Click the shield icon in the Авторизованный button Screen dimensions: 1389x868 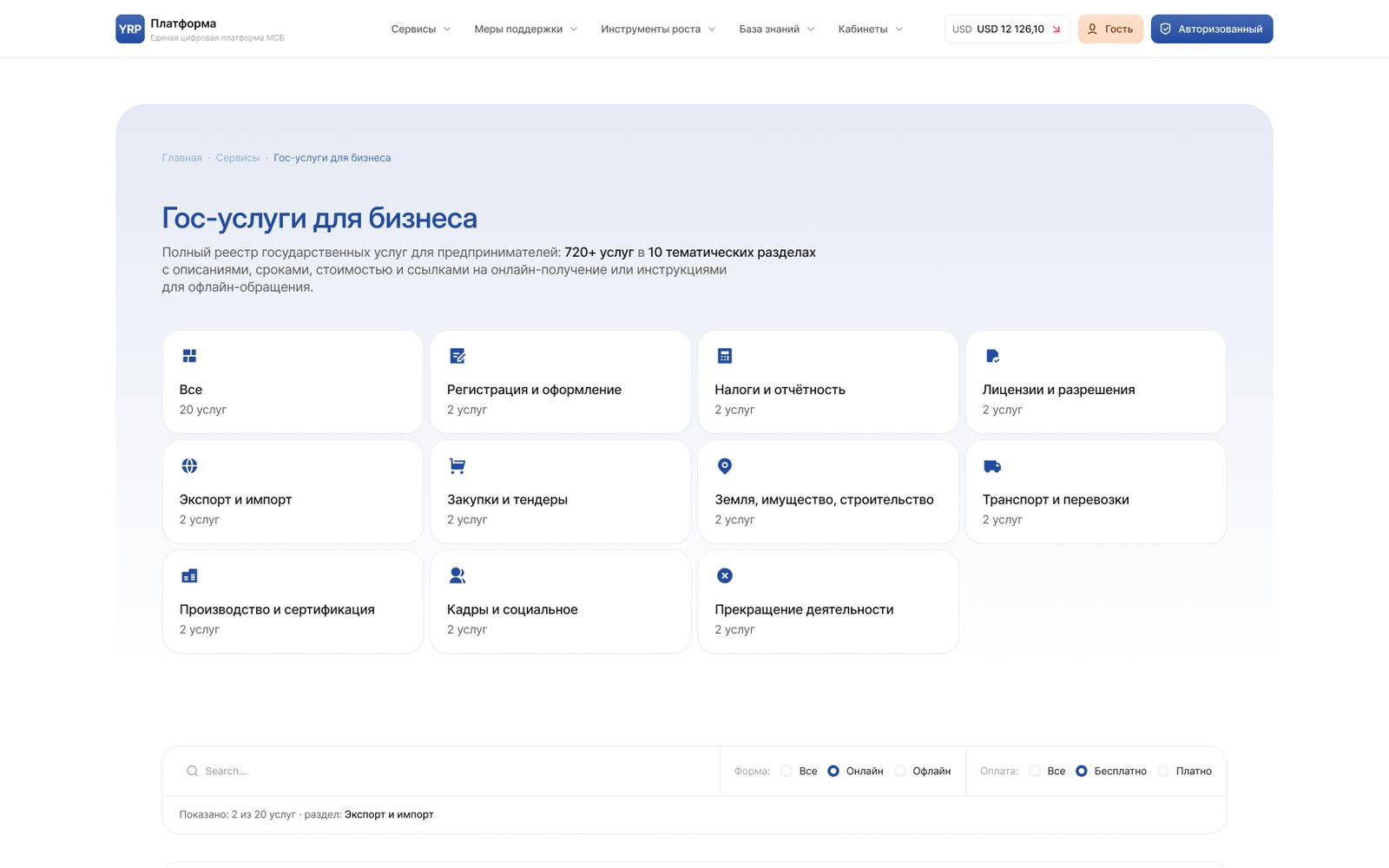pos(1166,29)
